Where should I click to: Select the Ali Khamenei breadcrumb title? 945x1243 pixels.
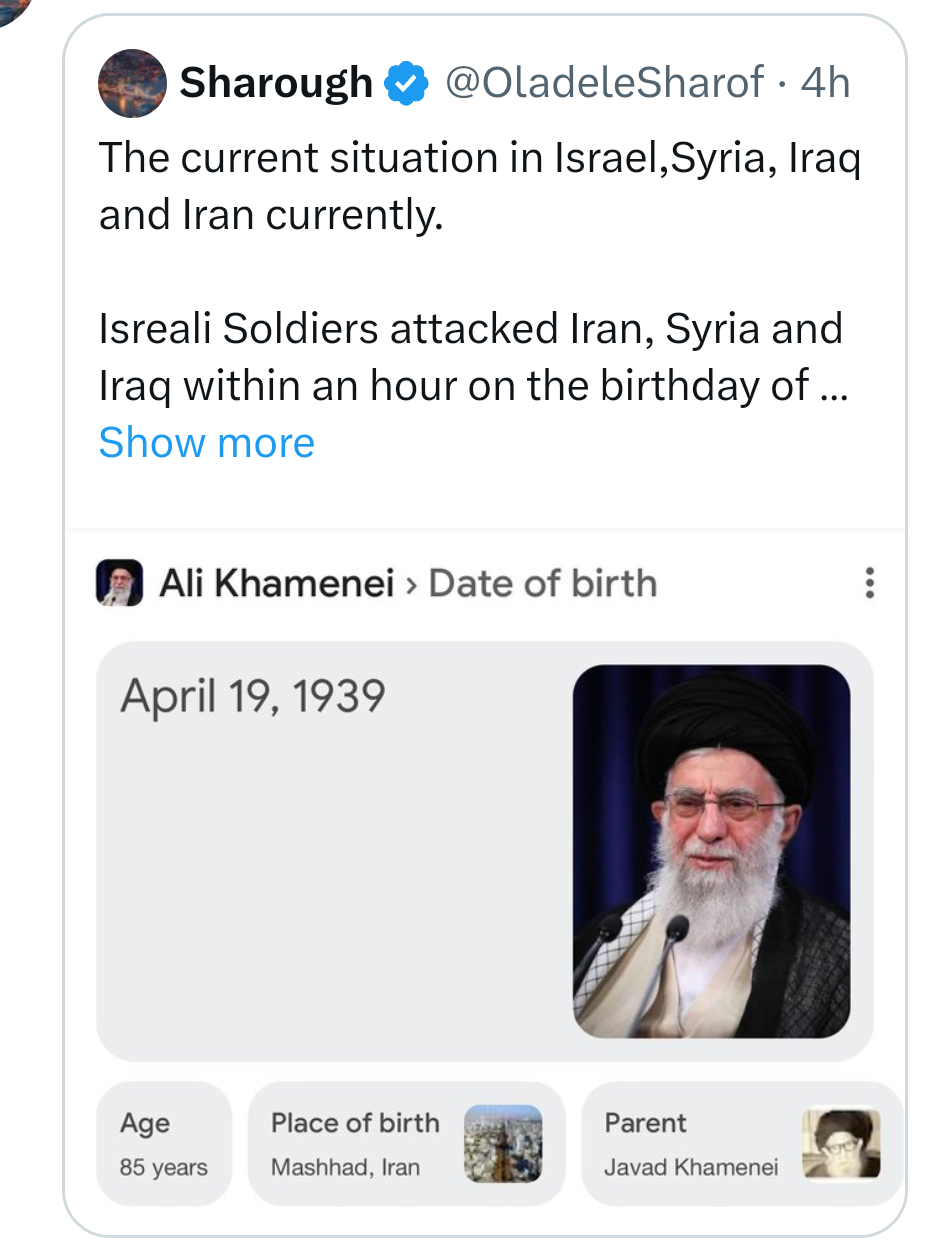click(277, 583)
